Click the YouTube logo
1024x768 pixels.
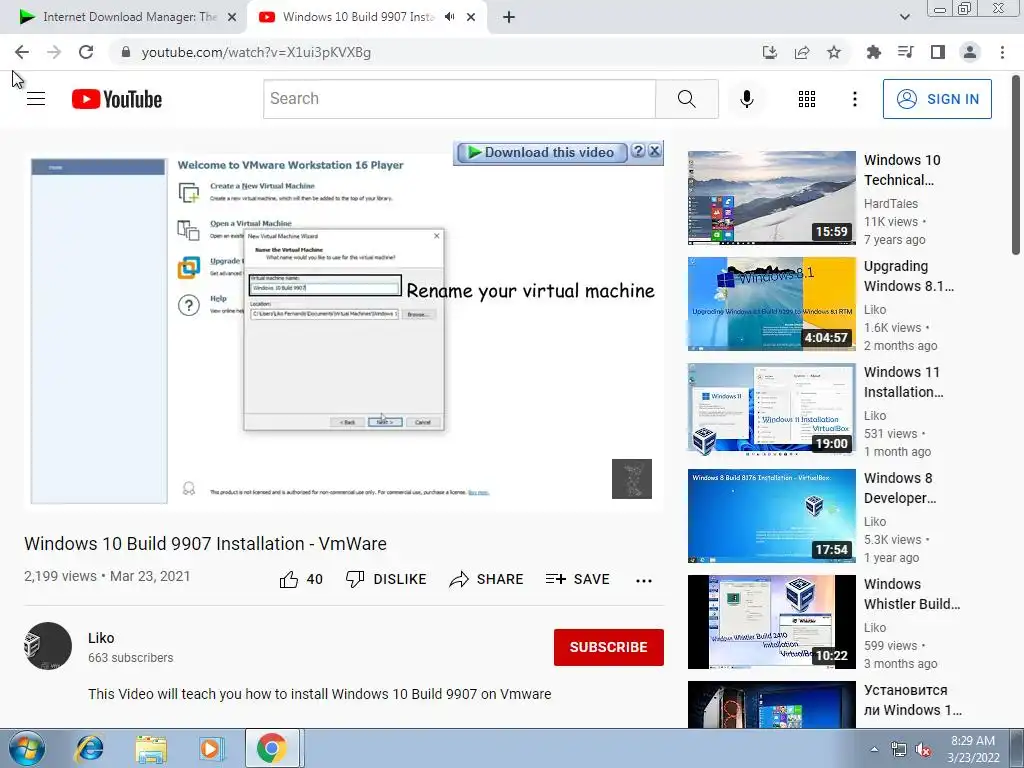[117, 99]
